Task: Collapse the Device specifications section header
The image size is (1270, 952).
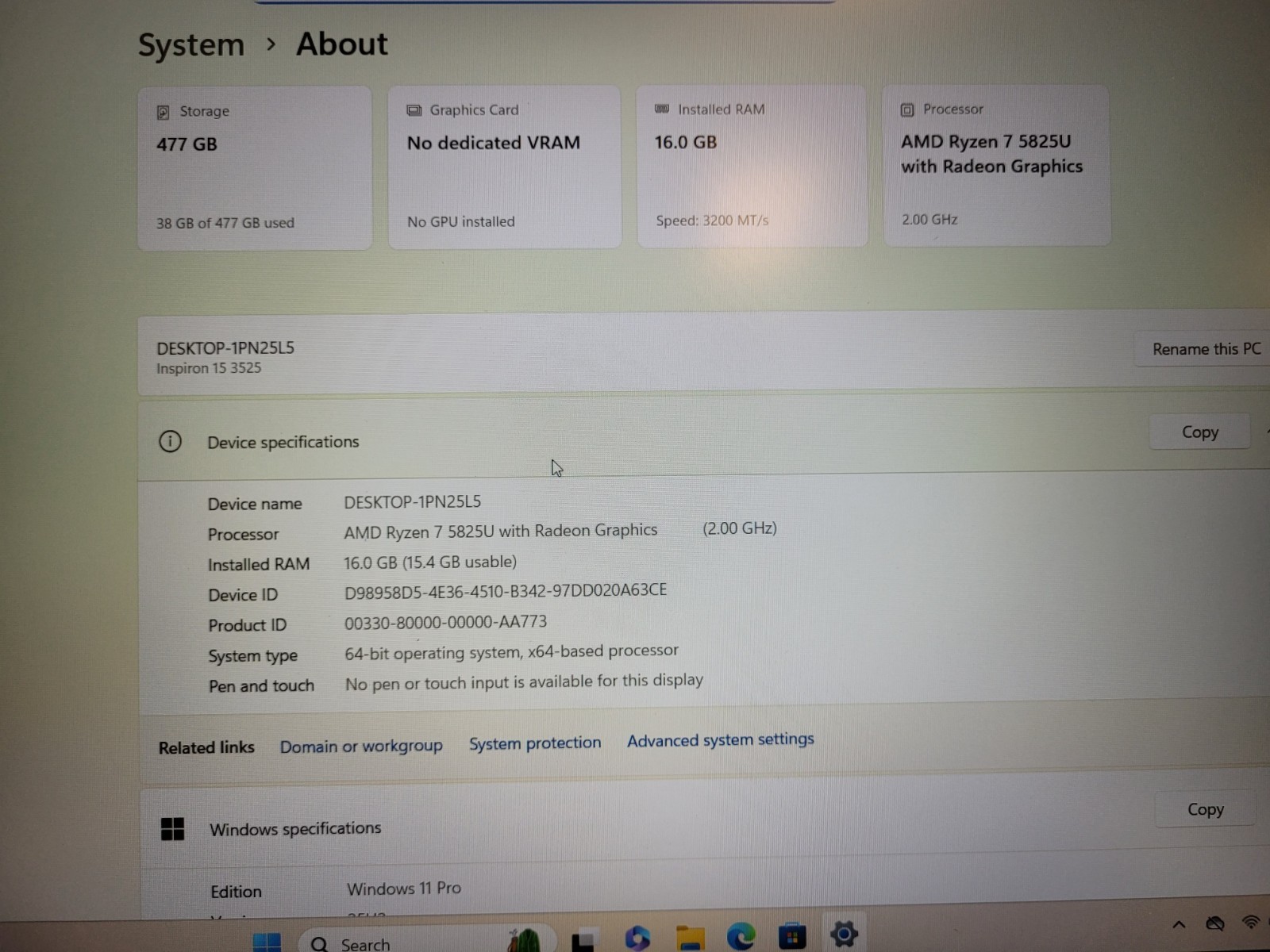Action: point(704,437)
